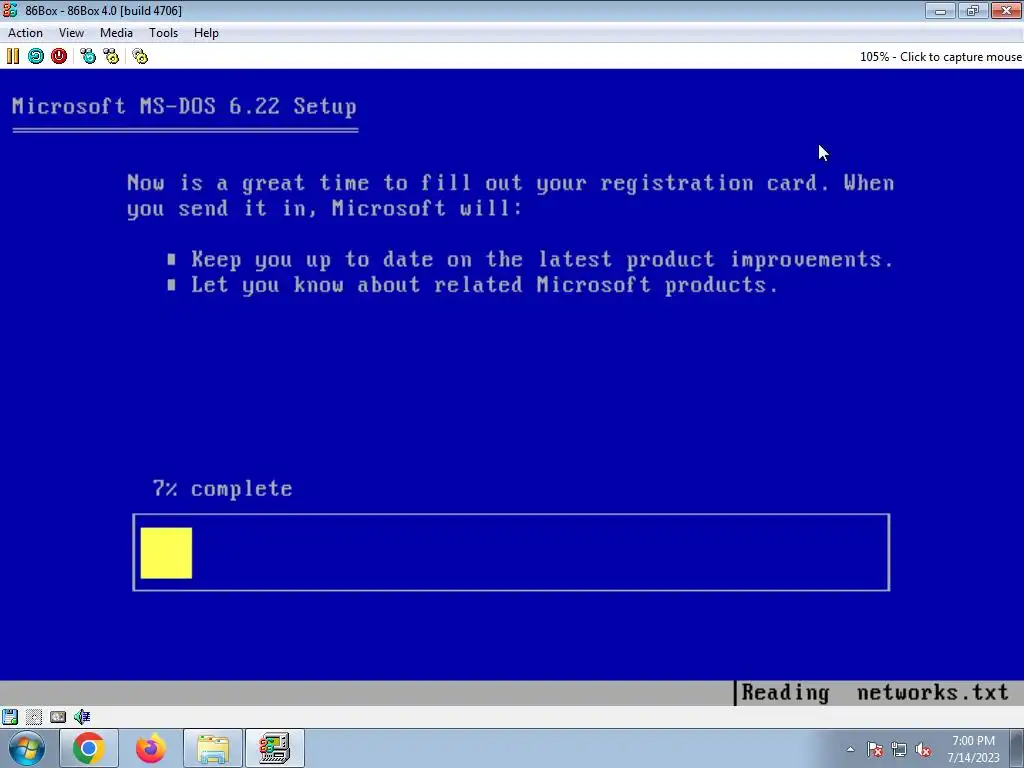Restore down the 86Box window
Viewport: 1024px width, 768px height.
973,10
